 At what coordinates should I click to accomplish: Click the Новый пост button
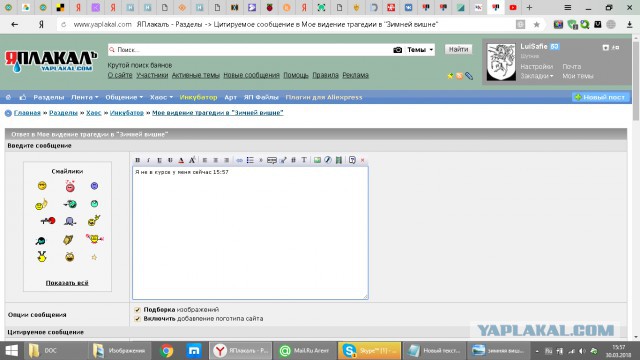coord(601,97)
